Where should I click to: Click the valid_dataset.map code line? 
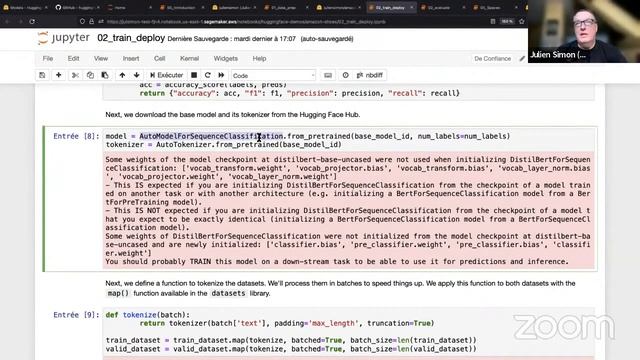click(x=291, y=349)
